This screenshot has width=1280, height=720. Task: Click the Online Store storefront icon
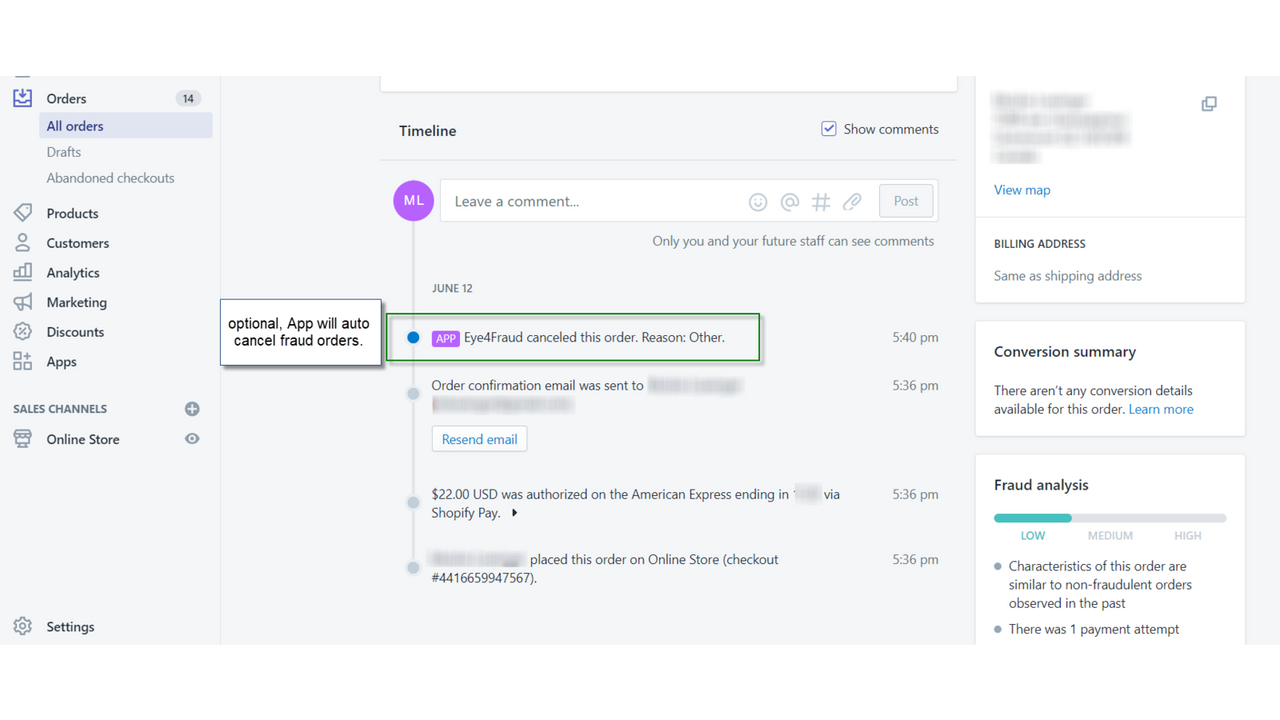tap(22, 439)
